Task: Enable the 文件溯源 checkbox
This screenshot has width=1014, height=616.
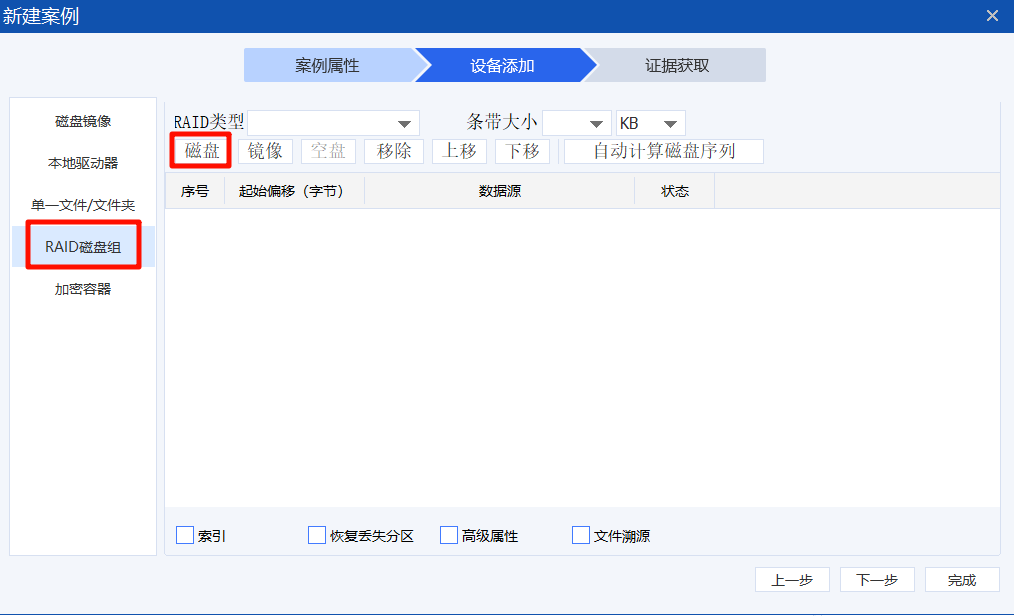Action: (x=581, y=535)
